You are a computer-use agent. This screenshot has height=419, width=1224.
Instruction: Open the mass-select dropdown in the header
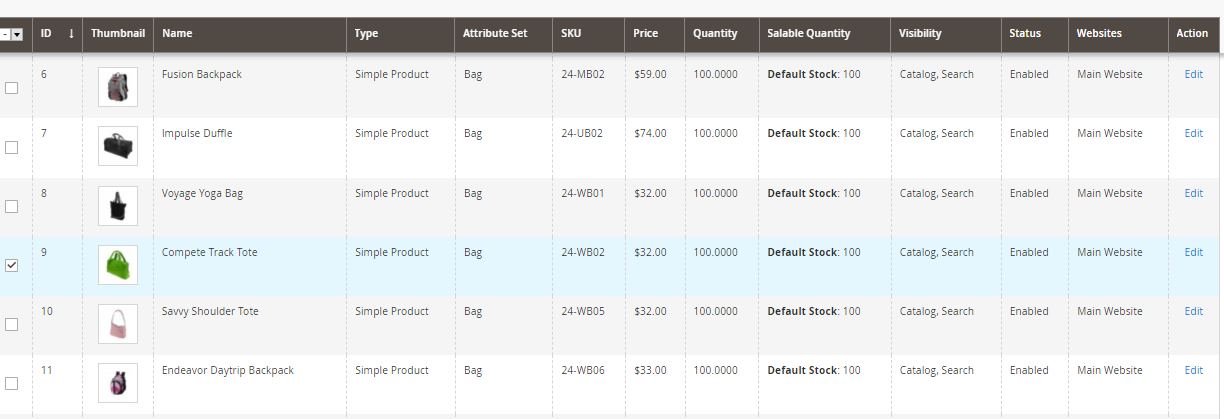(x=17, y=34)
